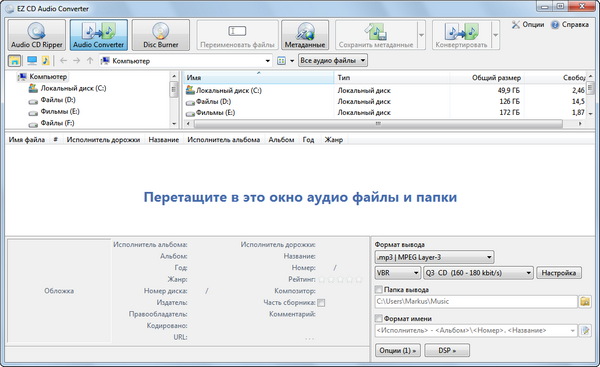Click the output folder path field

pyautogui.click(x=476, y=302)
